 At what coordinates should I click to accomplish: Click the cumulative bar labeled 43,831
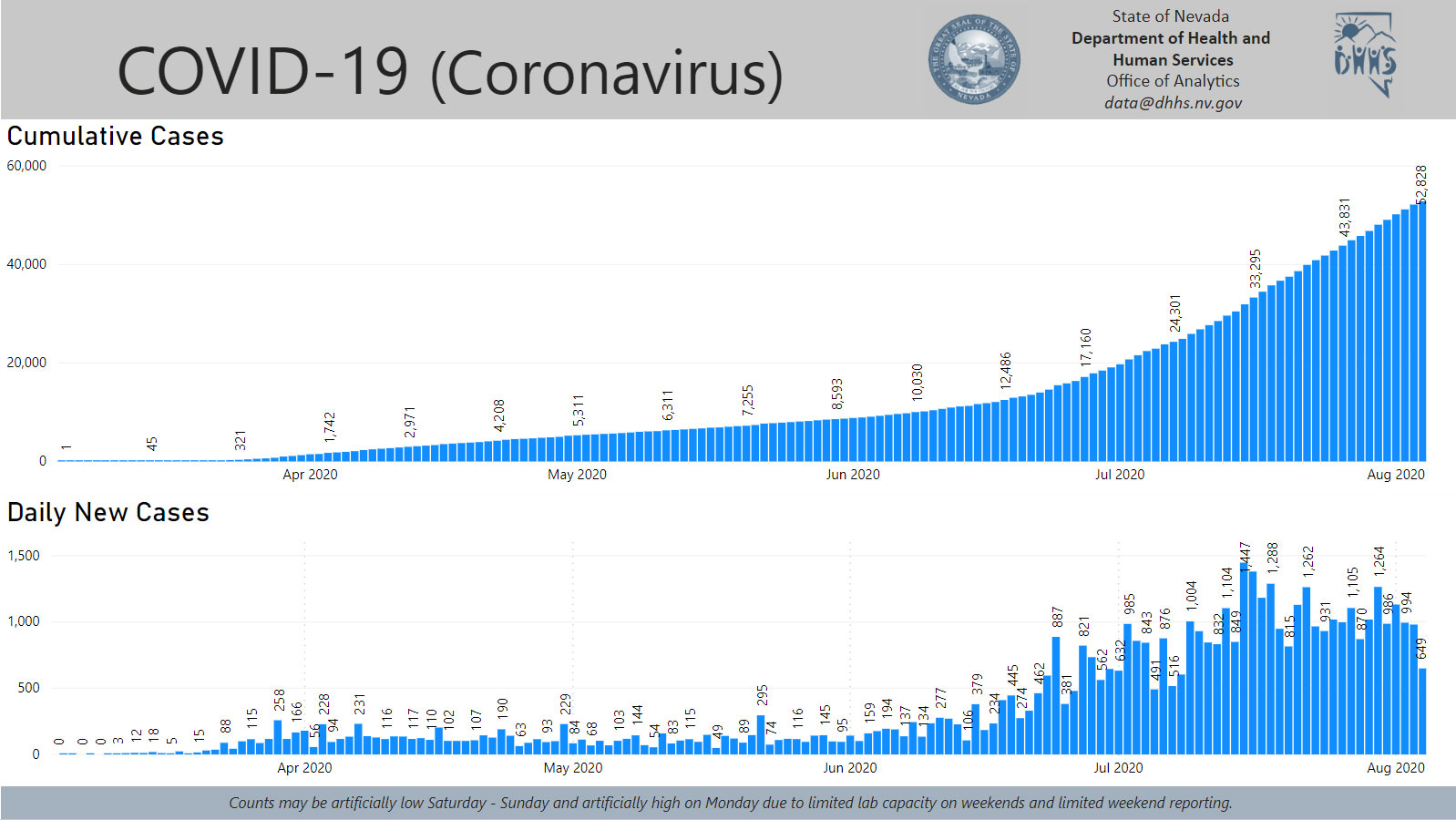(1343, 354)
